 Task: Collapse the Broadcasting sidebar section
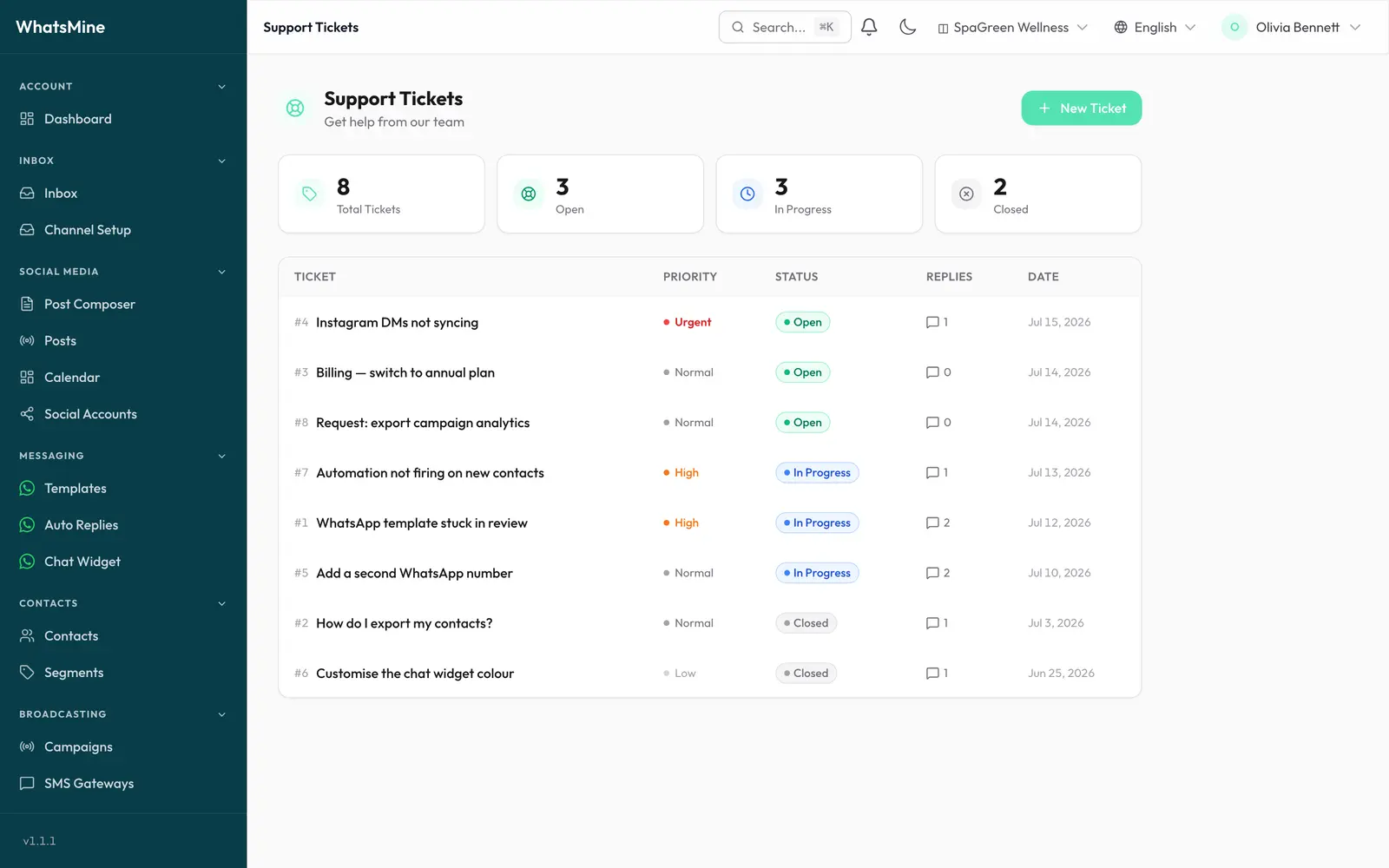(221, 715)
